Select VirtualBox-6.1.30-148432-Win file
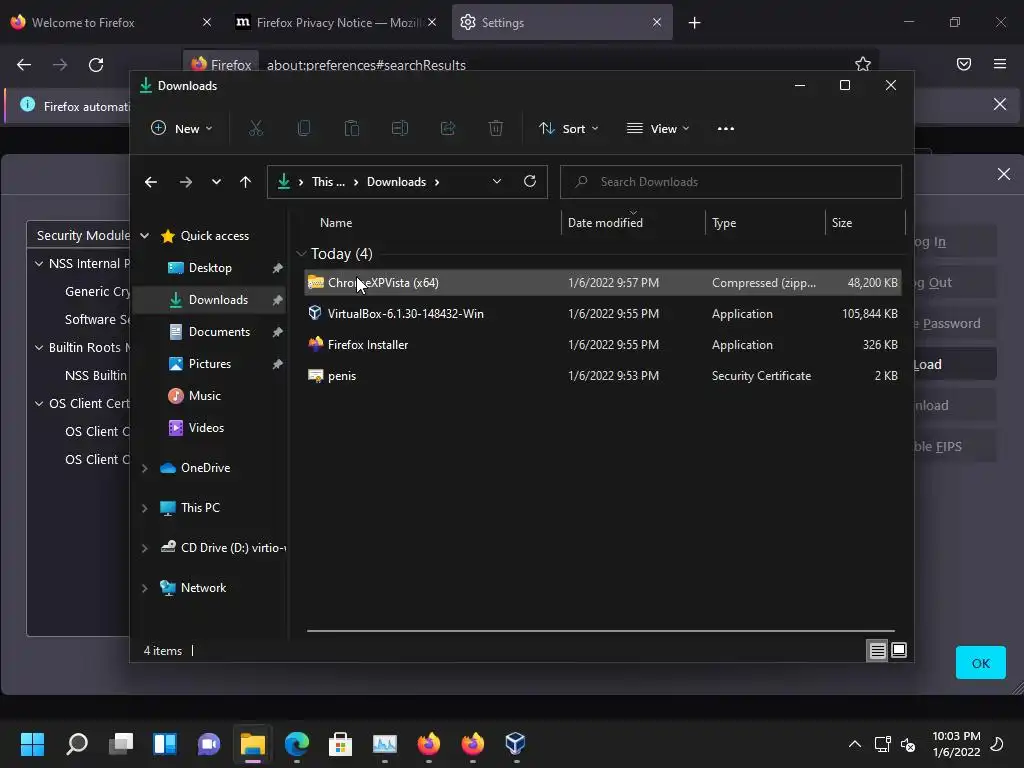Viewport: 1024px width, 768px height. coord(602,313)
